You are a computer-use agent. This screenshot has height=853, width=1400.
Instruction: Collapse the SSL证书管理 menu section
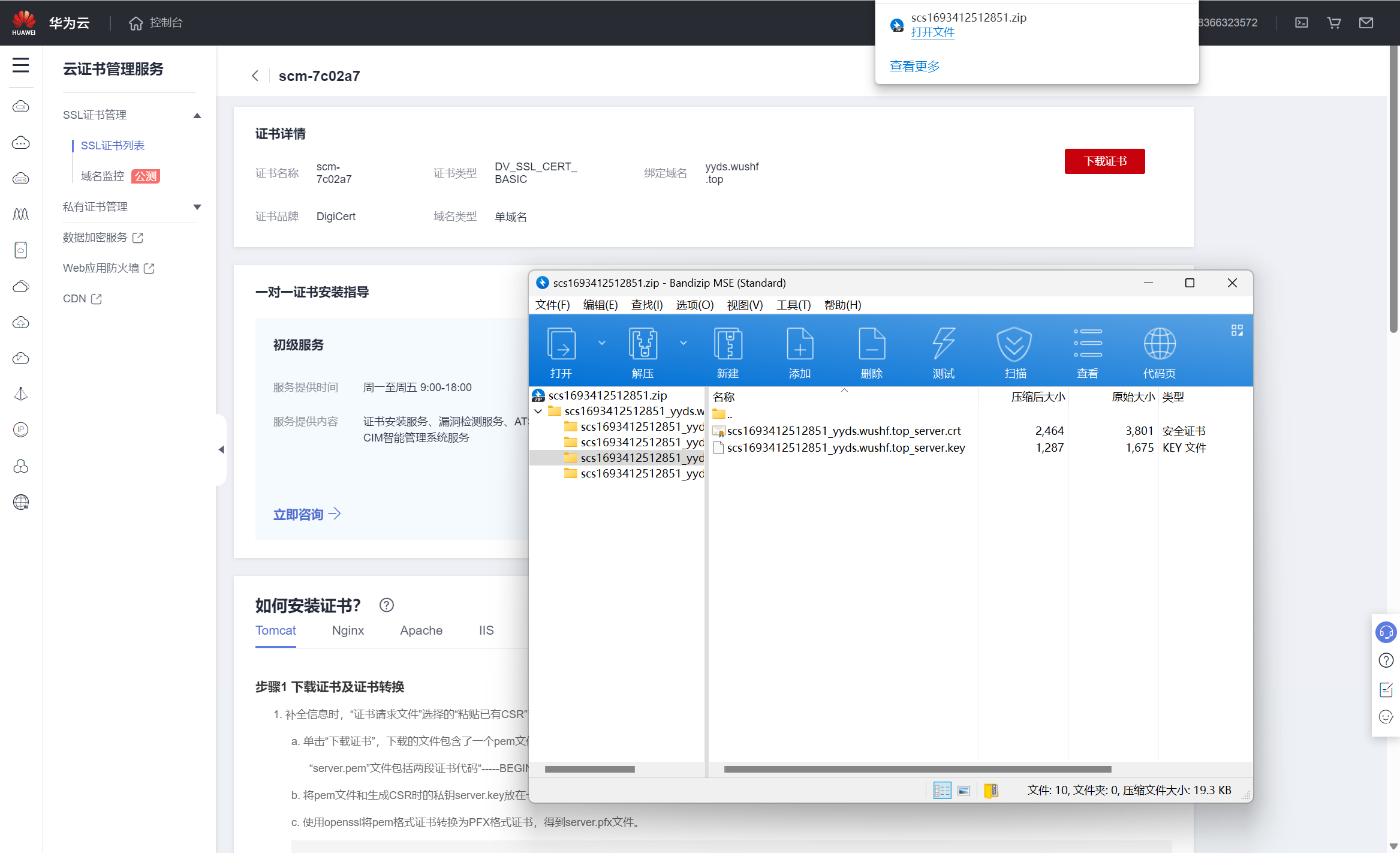point(197,115)
